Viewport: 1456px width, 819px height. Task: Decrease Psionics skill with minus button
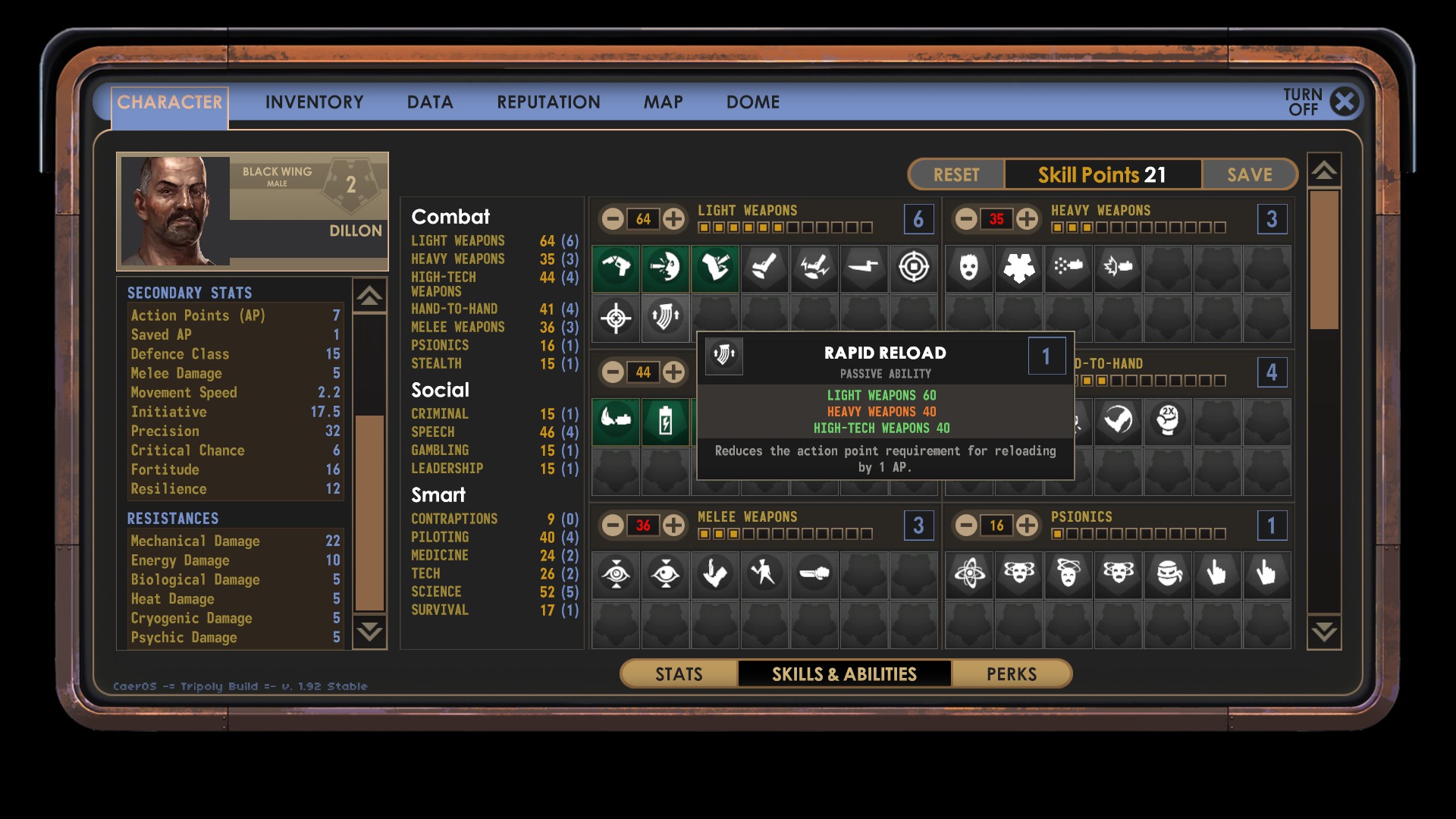tap(966, 526)
